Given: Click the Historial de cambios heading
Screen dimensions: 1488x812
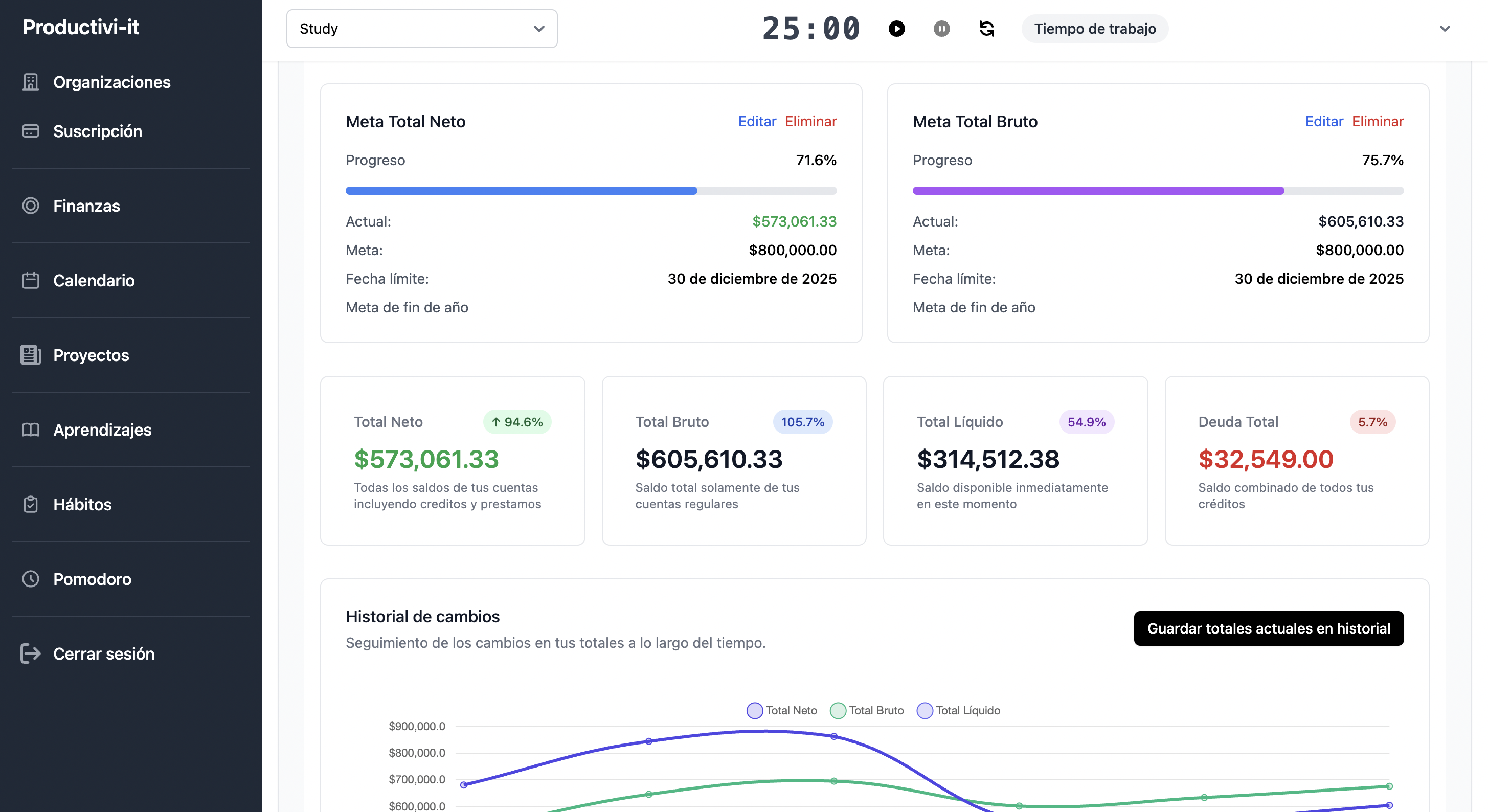Looking at the screenshot, I should pos(422,616).
